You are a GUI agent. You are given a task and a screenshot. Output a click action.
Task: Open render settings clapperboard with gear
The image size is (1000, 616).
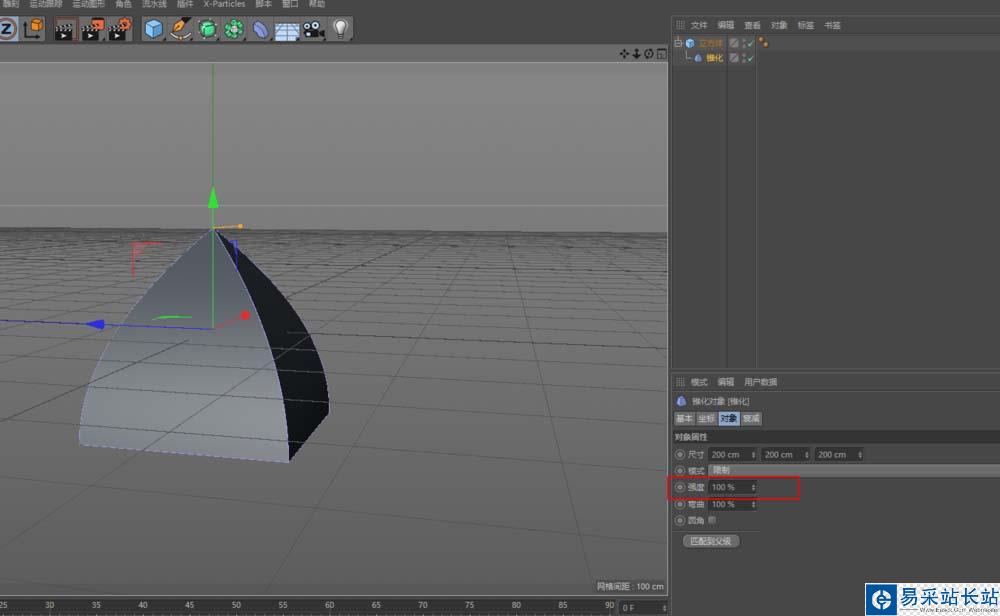coord(120,29)
